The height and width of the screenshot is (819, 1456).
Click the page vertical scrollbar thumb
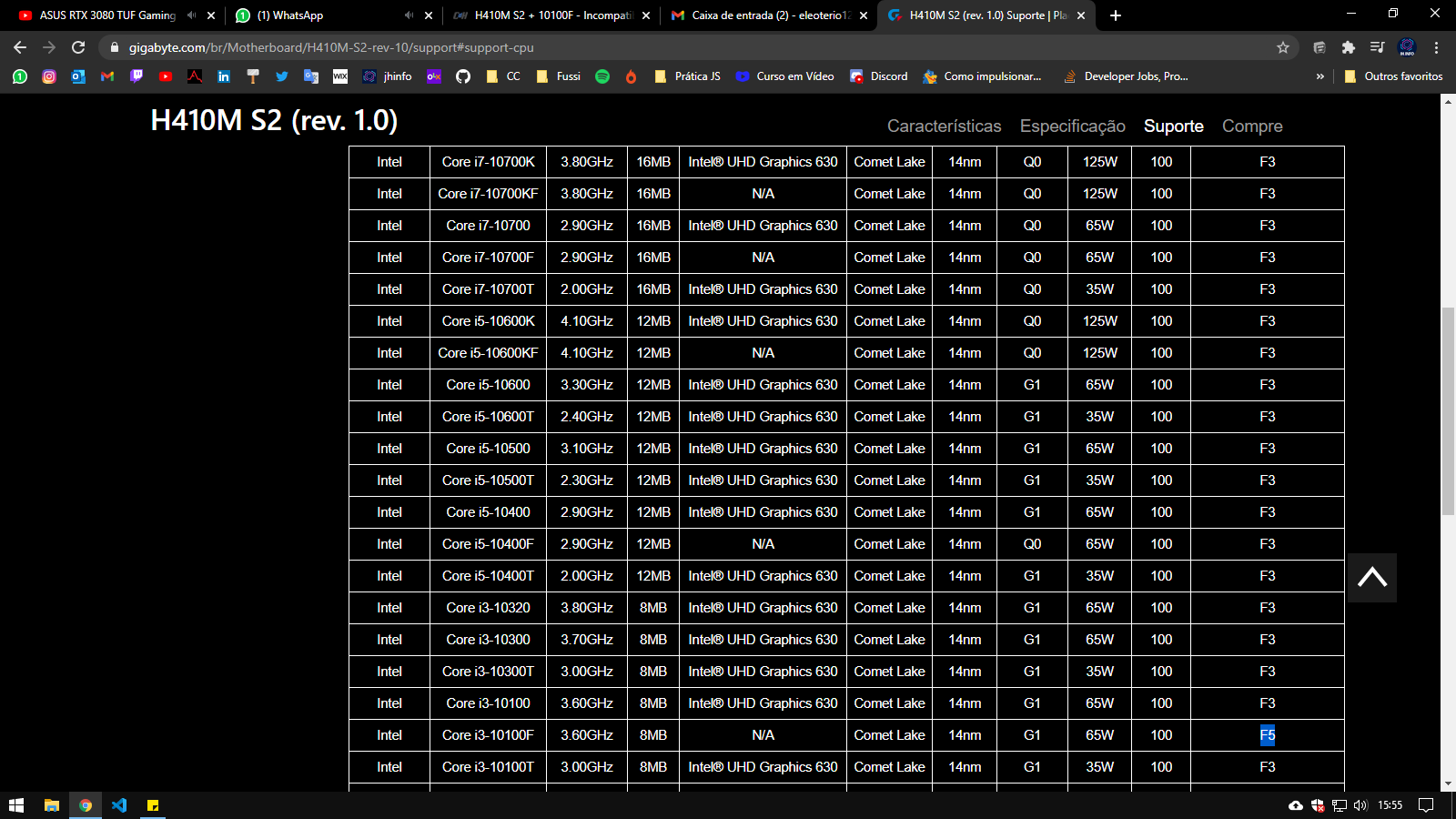pos(1448,411)
